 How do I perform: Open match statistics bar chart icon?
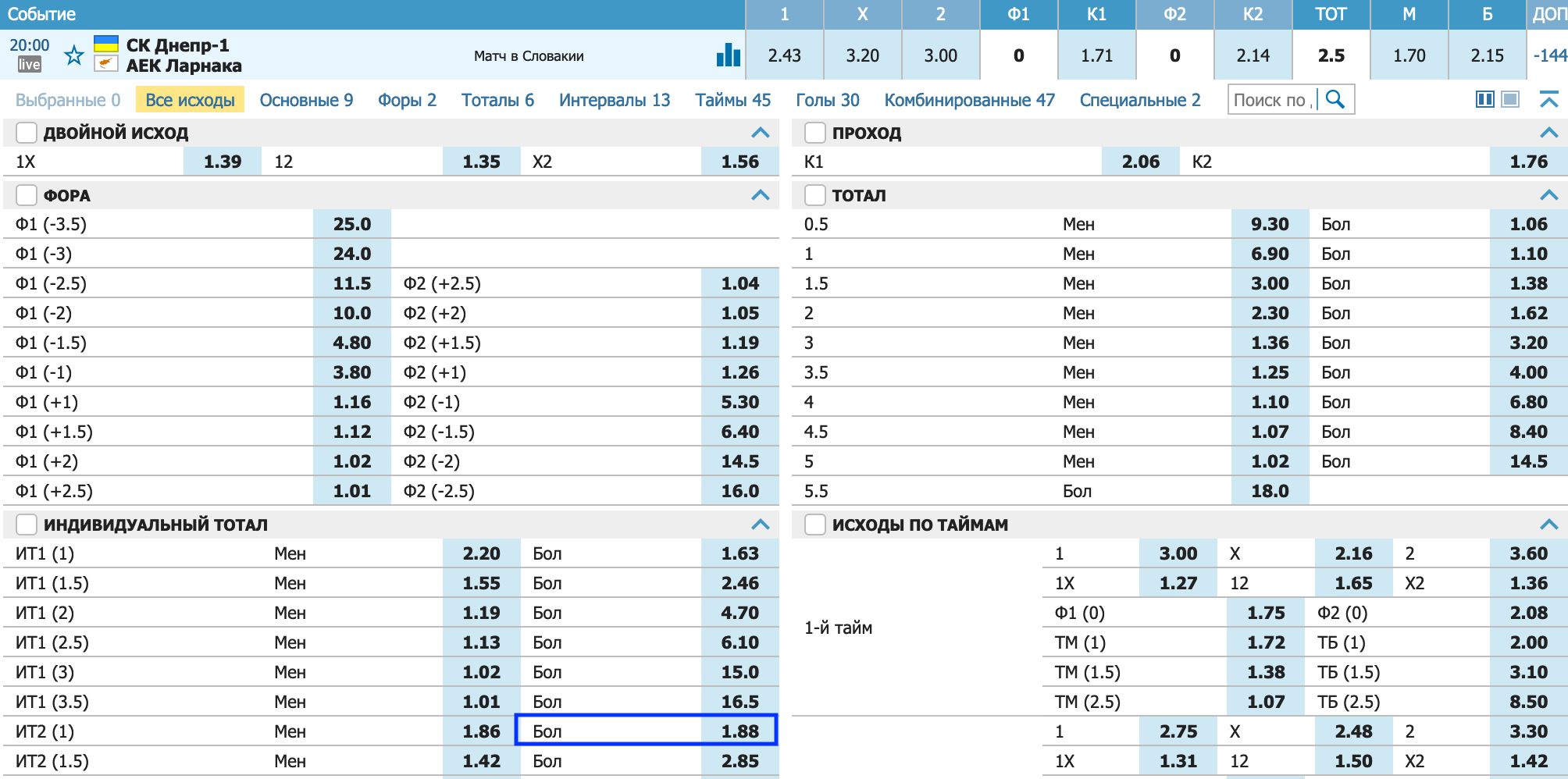pos(728,55)
